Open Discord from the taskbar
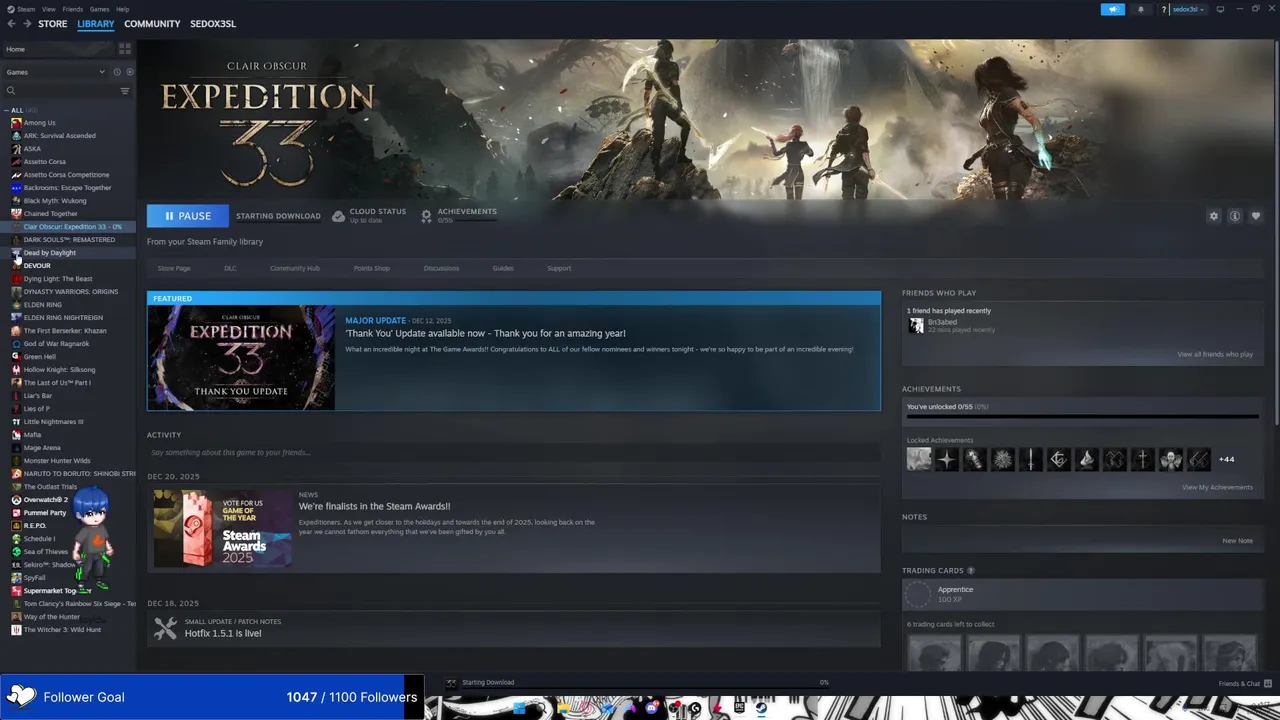This screenshot has height=720, width=1280. [652, 708]
